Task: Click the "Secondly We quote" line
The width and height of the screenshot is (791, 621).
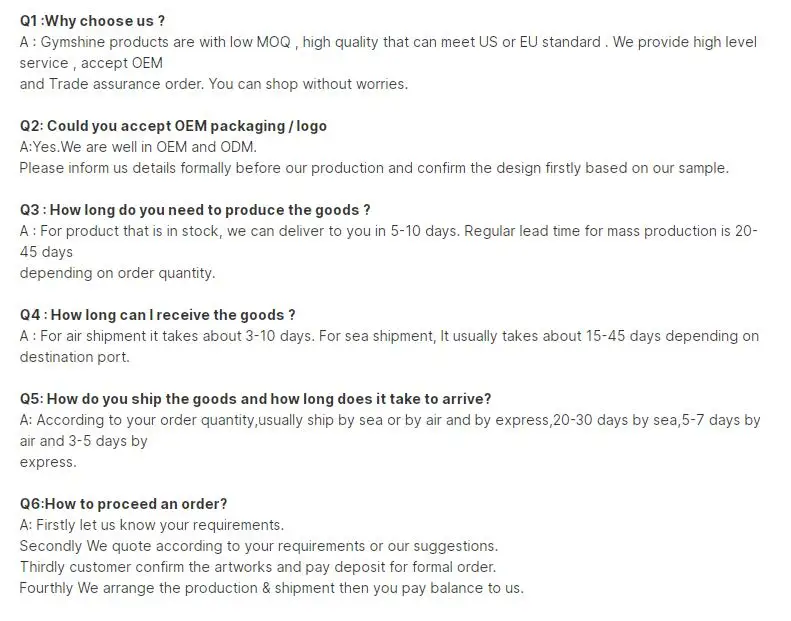Action: coord(258,546)
